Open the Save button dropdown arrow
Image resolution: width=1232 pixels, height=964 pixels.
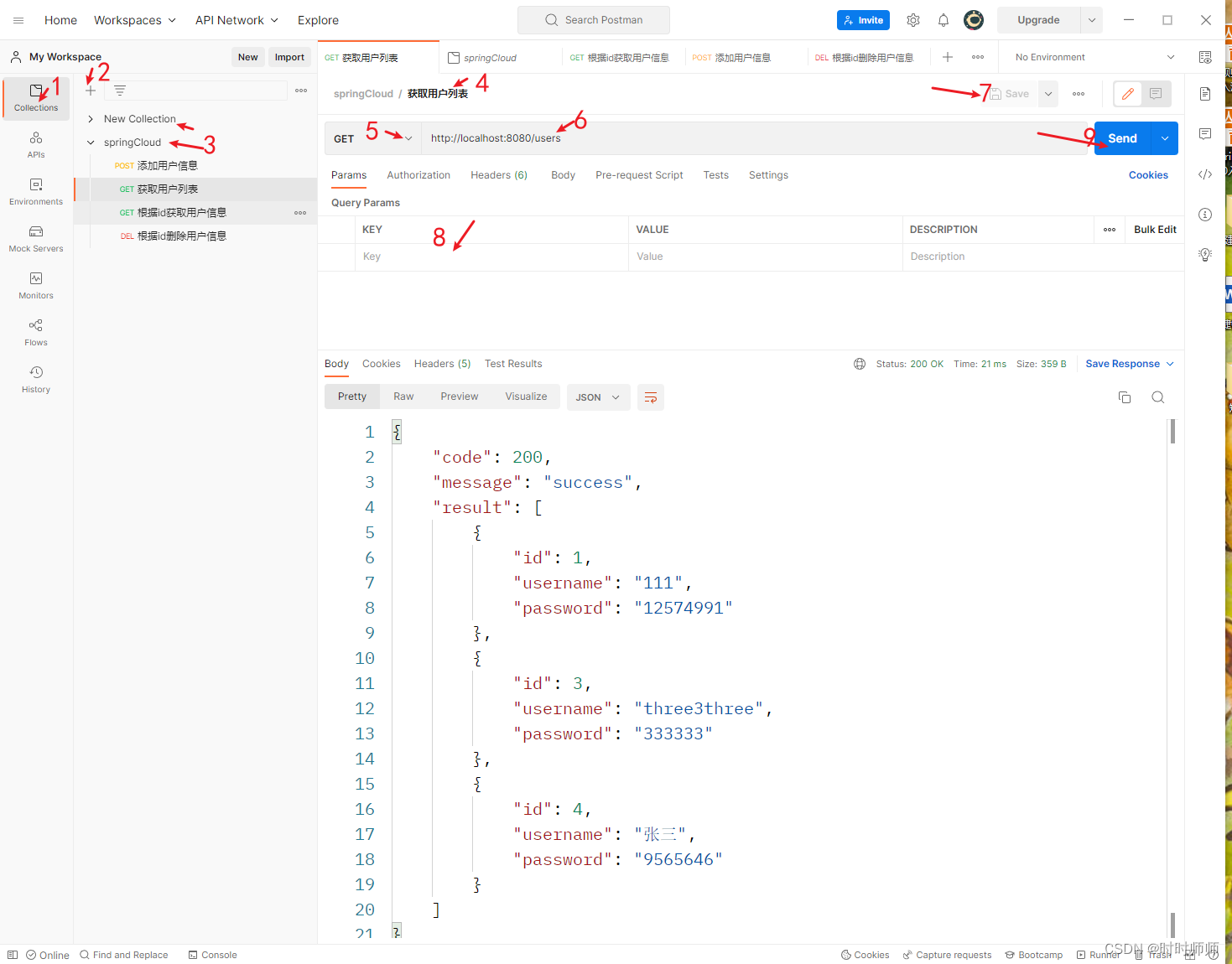click(1048, 94)
